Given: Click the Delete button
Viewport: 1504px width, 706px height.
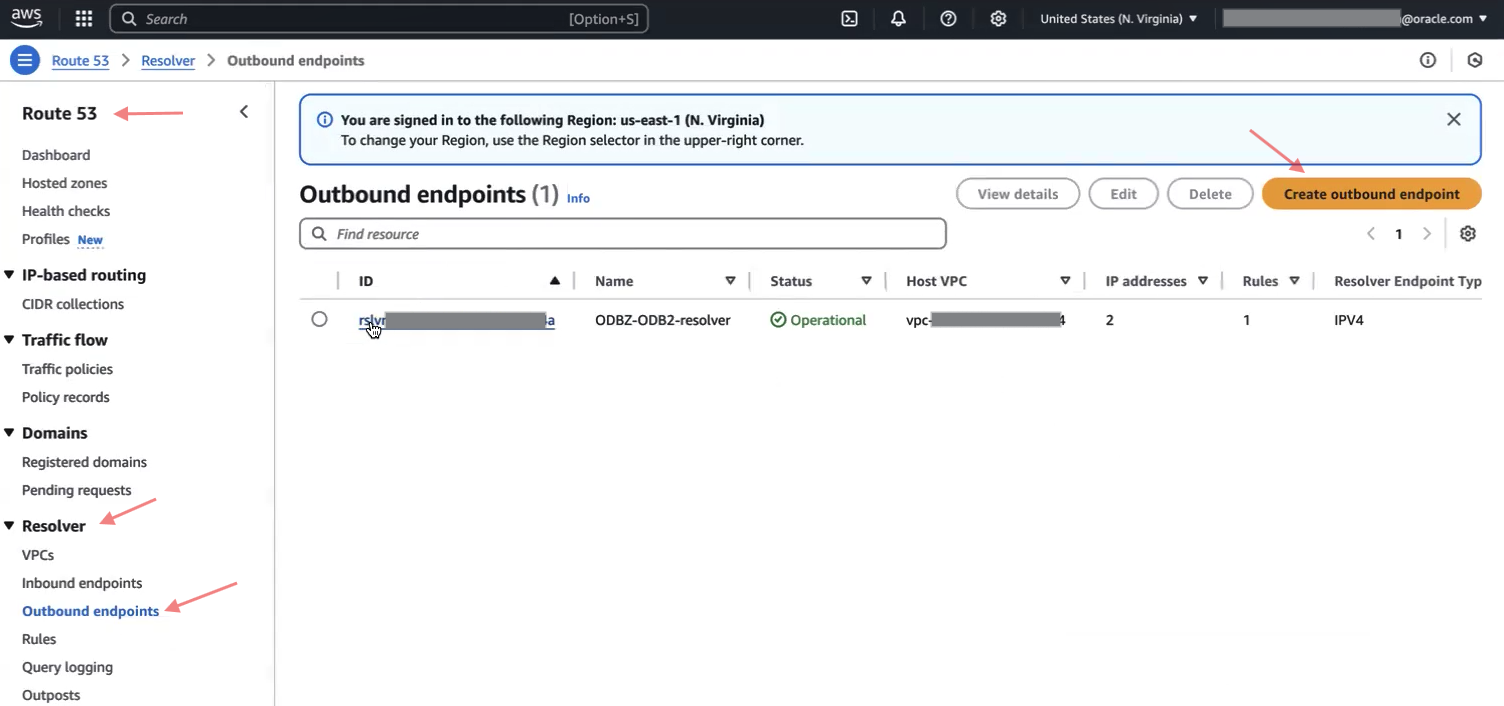Looking at the screenshot, I should point(1210,194).
